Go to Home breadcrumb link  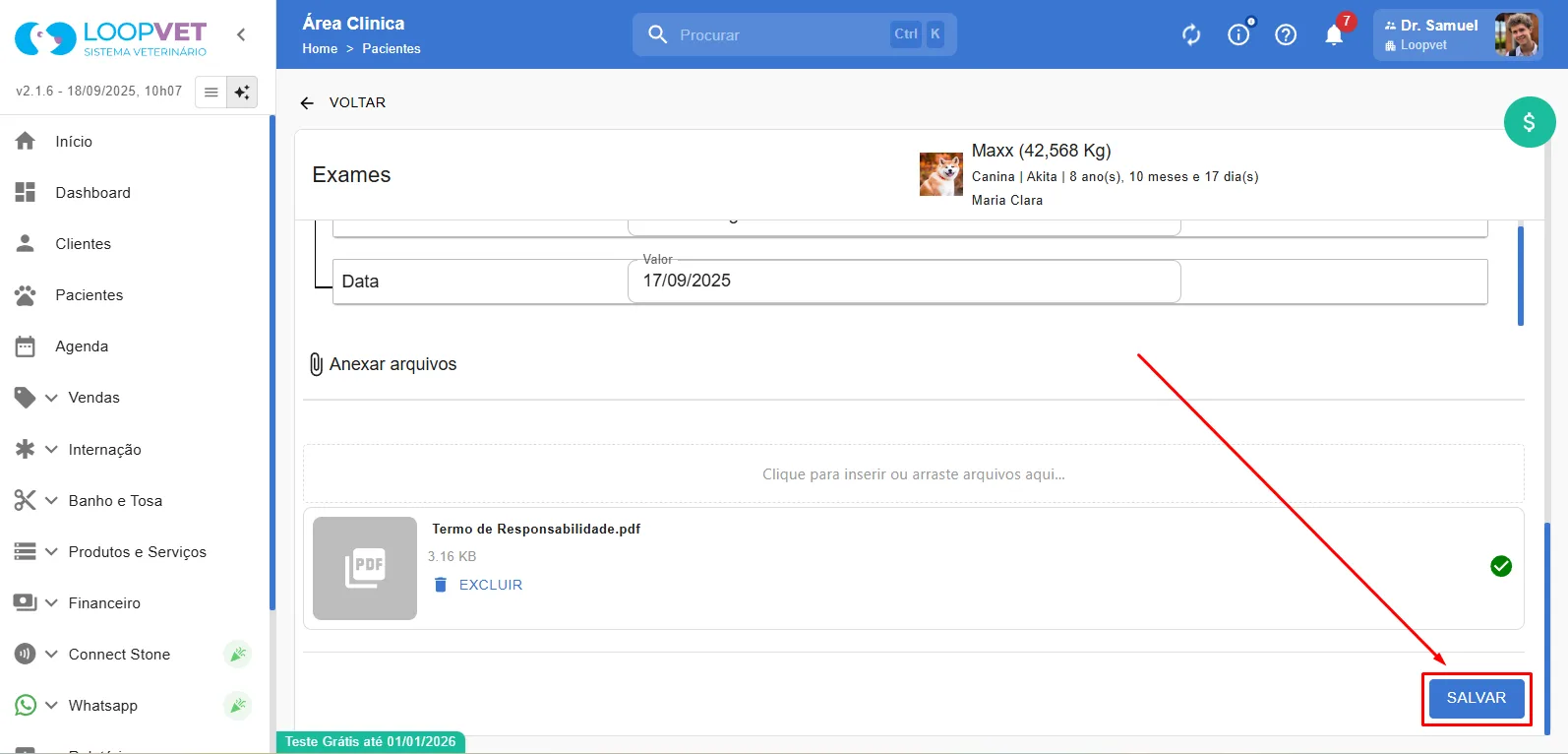pyautogui.click(x=320, y=49)
